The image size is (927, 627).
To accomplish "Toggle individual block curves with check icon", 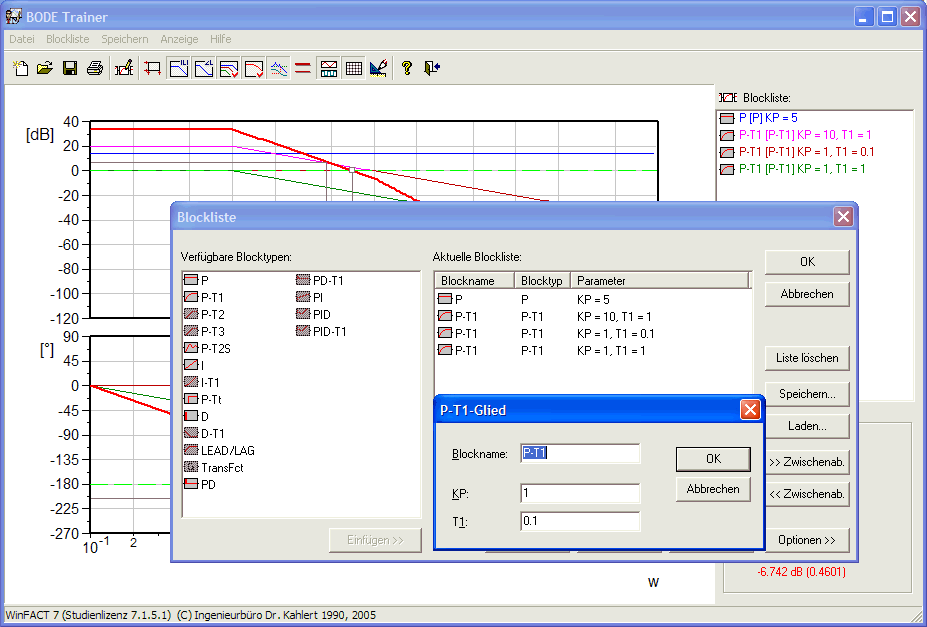I will point(229,68).
